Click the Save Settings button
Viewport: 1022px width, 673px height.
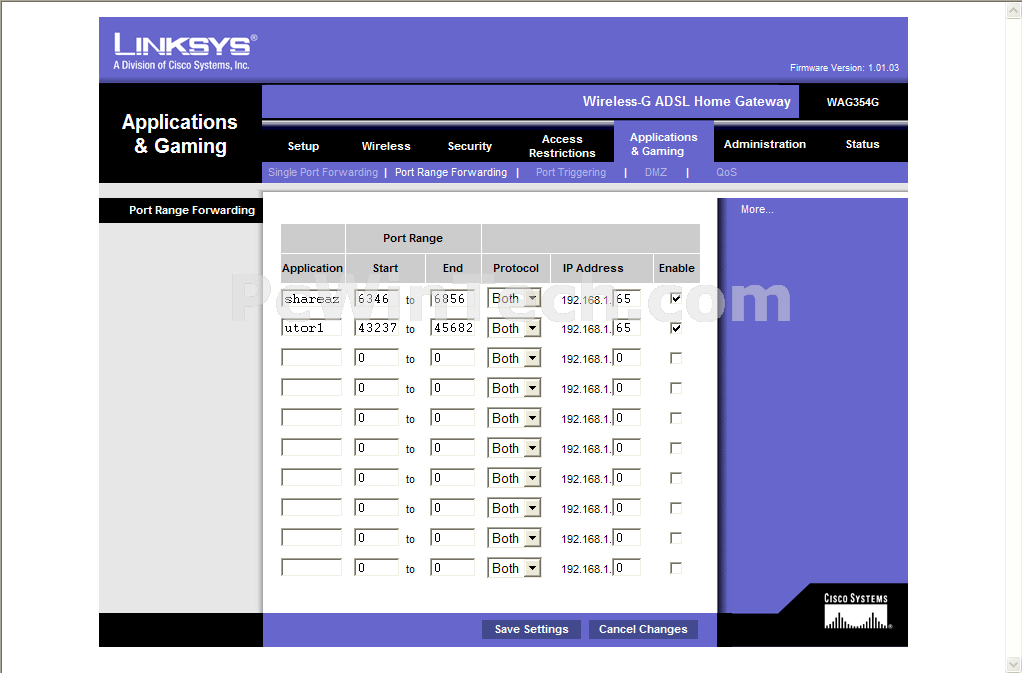[x=531, y=629]
